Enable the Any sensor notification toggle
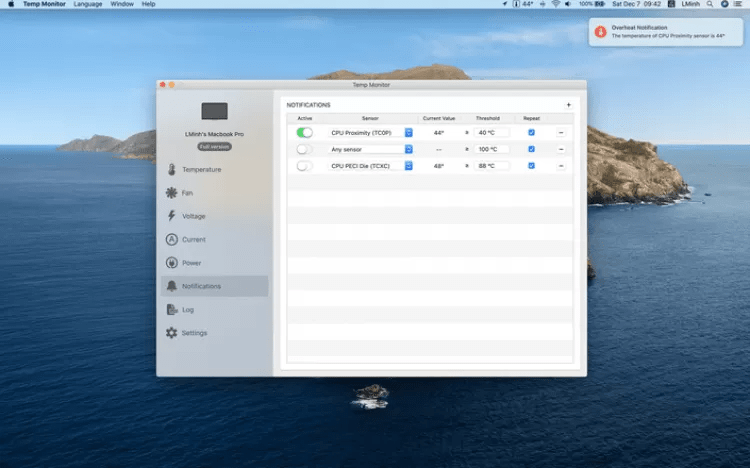This screenshot has height=468, width=750. (x=304, y=149)
